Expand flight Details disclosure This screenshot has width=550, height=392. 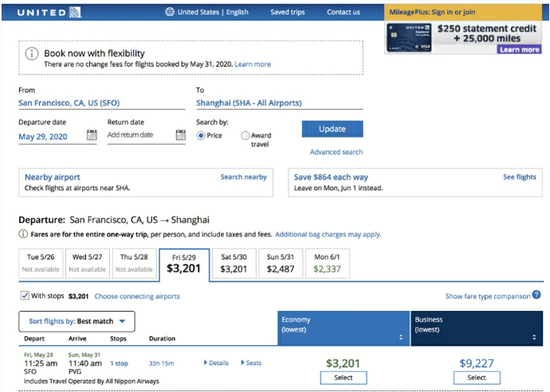pyautogui.click(x=216, y=363)
